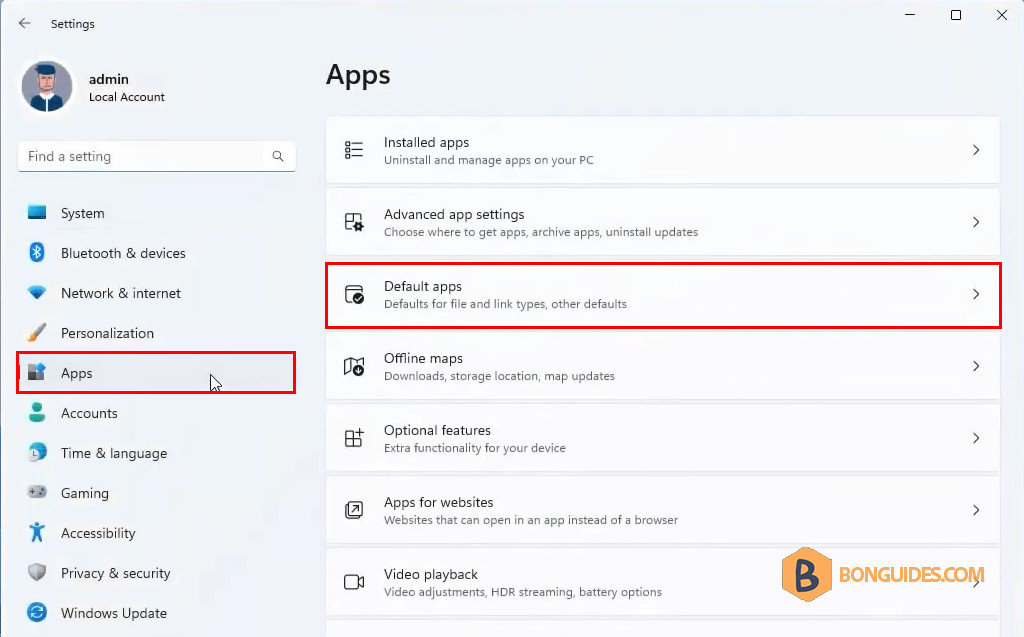
Task: Click the Apps for websites icon
Action: (354, 510)
